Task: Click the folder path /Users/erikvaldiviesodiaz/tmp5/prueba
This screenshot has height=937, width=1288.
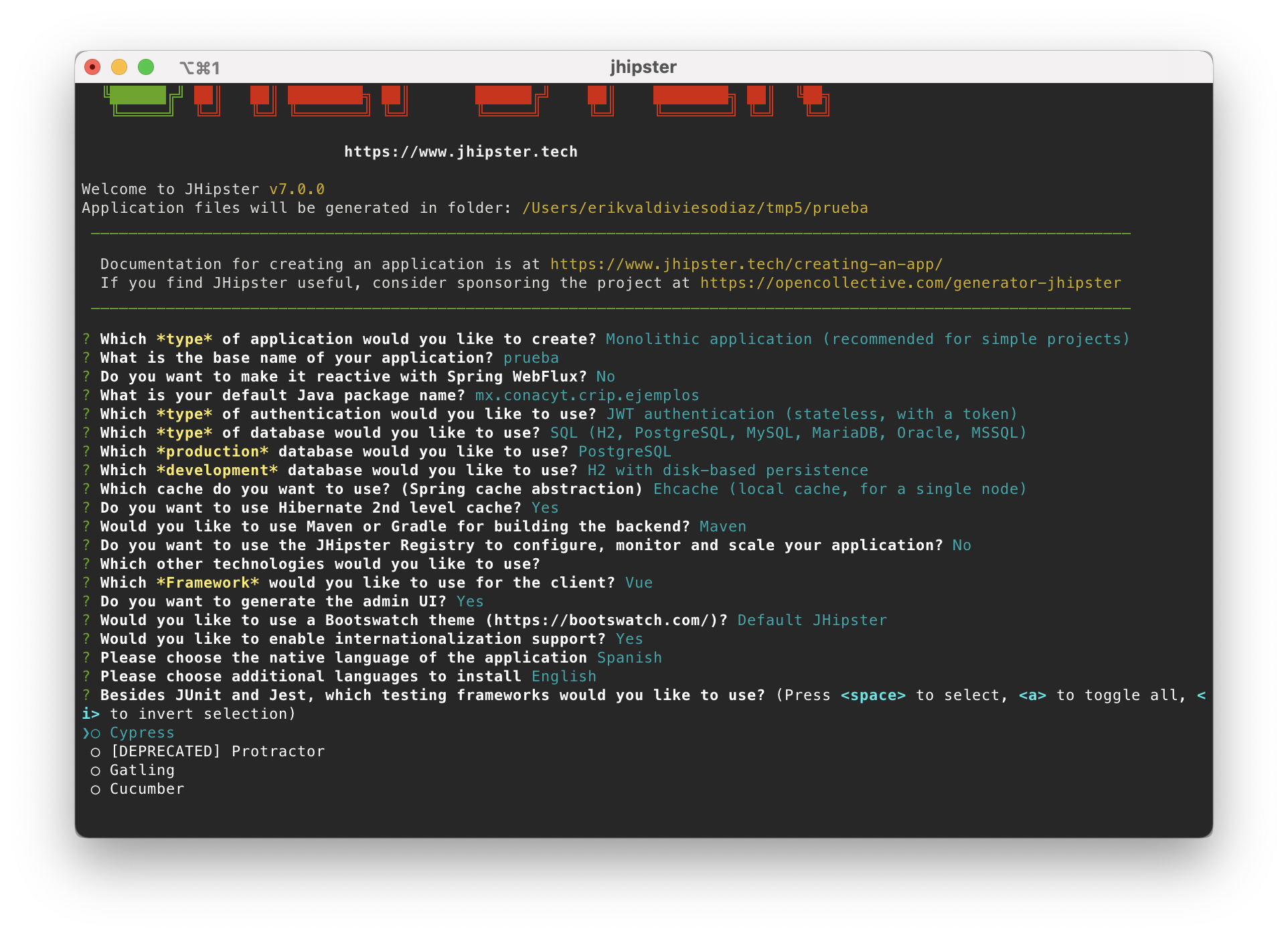Action: click(695, 208)
